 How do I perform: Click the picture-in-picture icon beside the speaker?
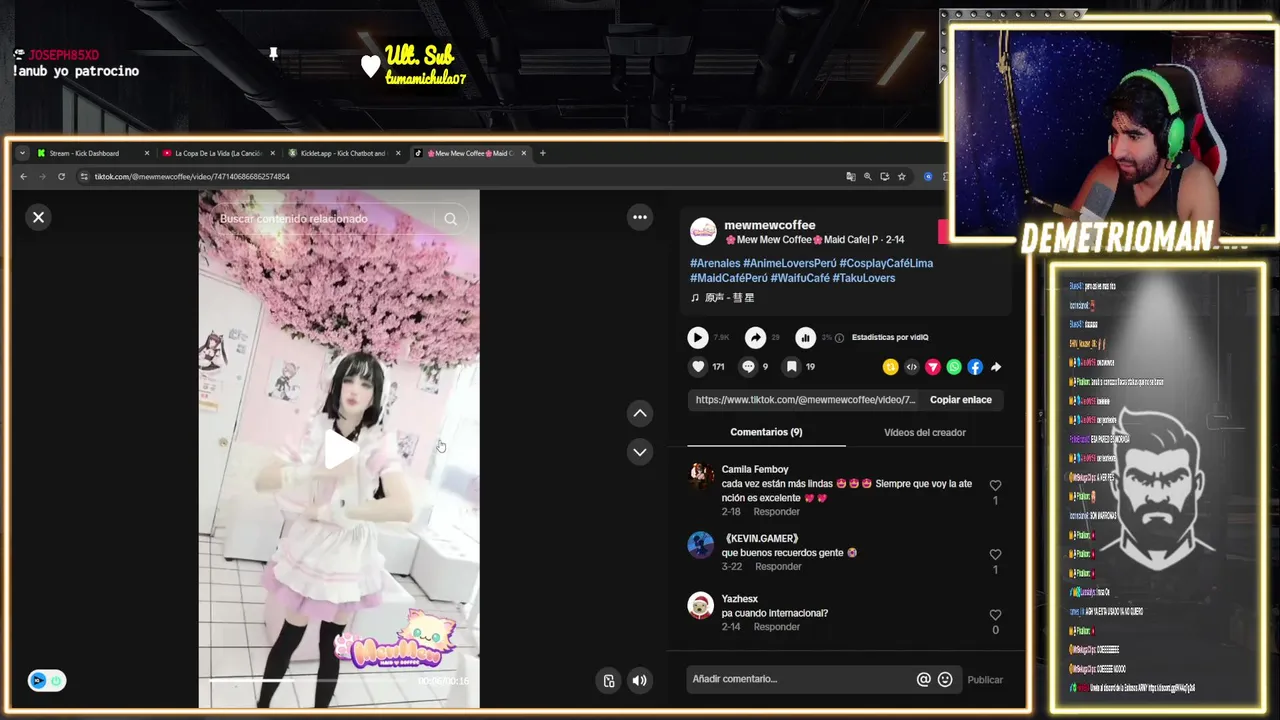[609, 681]
